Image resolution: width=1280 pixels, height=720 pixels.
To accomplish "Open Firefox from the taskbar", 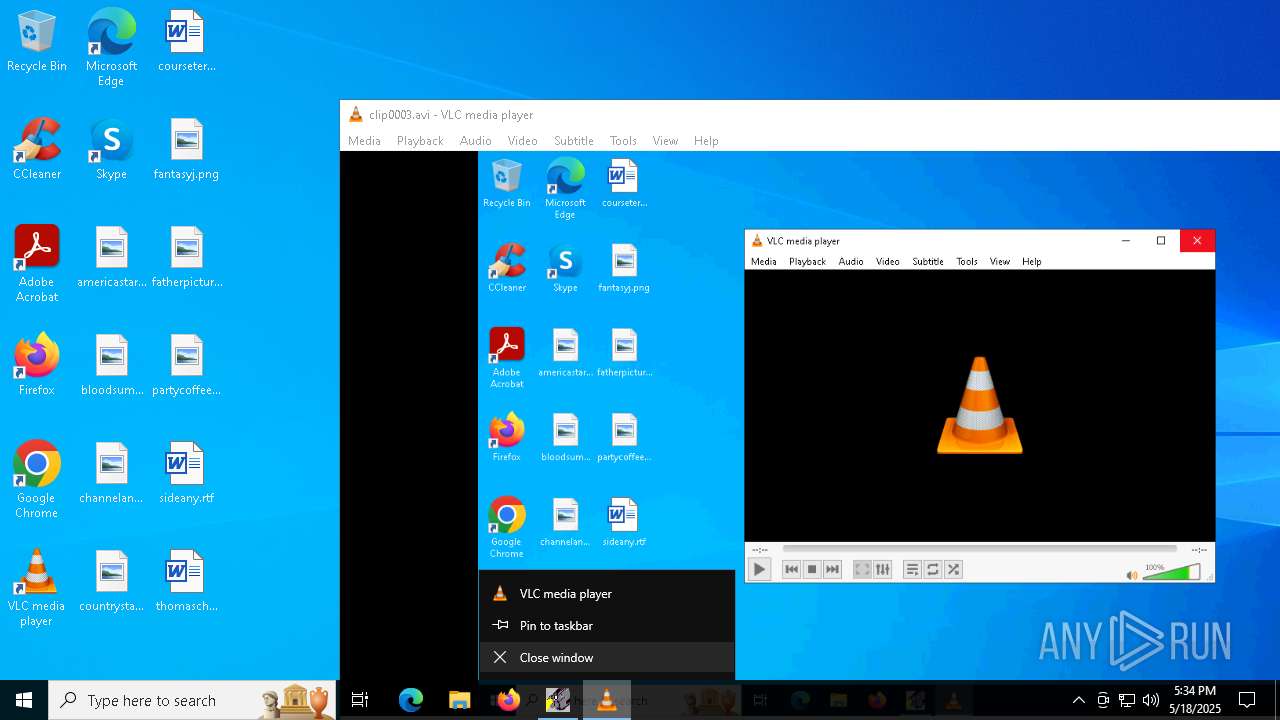I will [x=508, y=700].
